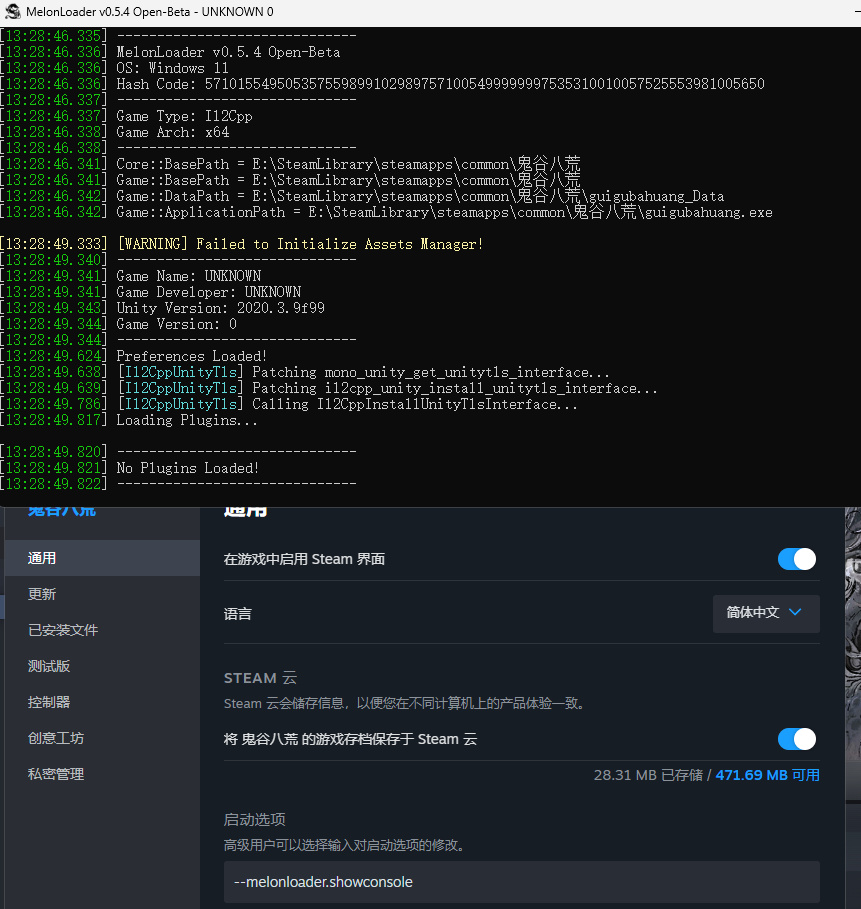Screen dimensions: 861x909
Task: Click the Preferences Loaded! console line
Action: tap(191, 356)
